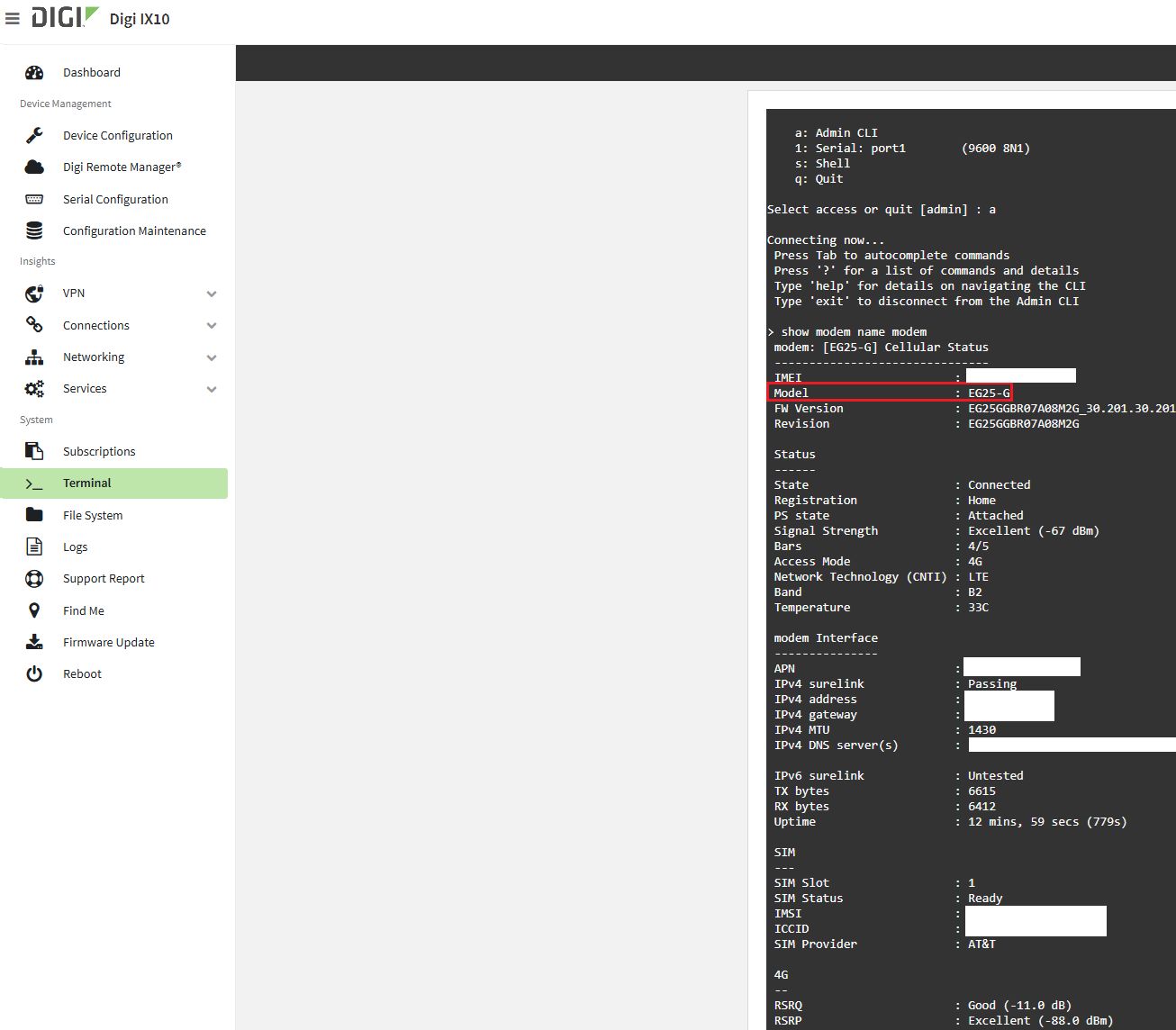Click the Subscriptions icon
The height and width of the screenshot is (1030, 1176).
pyautogui.click(x=34, y=451)
